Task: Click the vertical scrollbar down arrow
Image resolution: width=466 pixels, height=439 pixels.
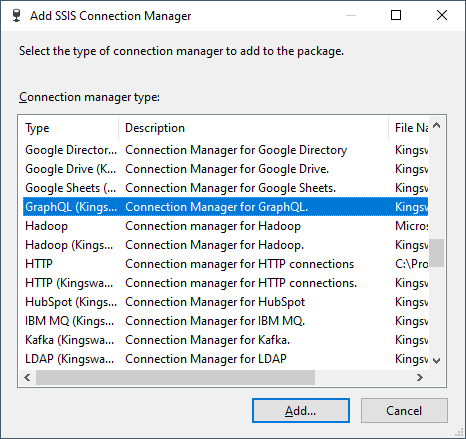Action: coord(437,361)
